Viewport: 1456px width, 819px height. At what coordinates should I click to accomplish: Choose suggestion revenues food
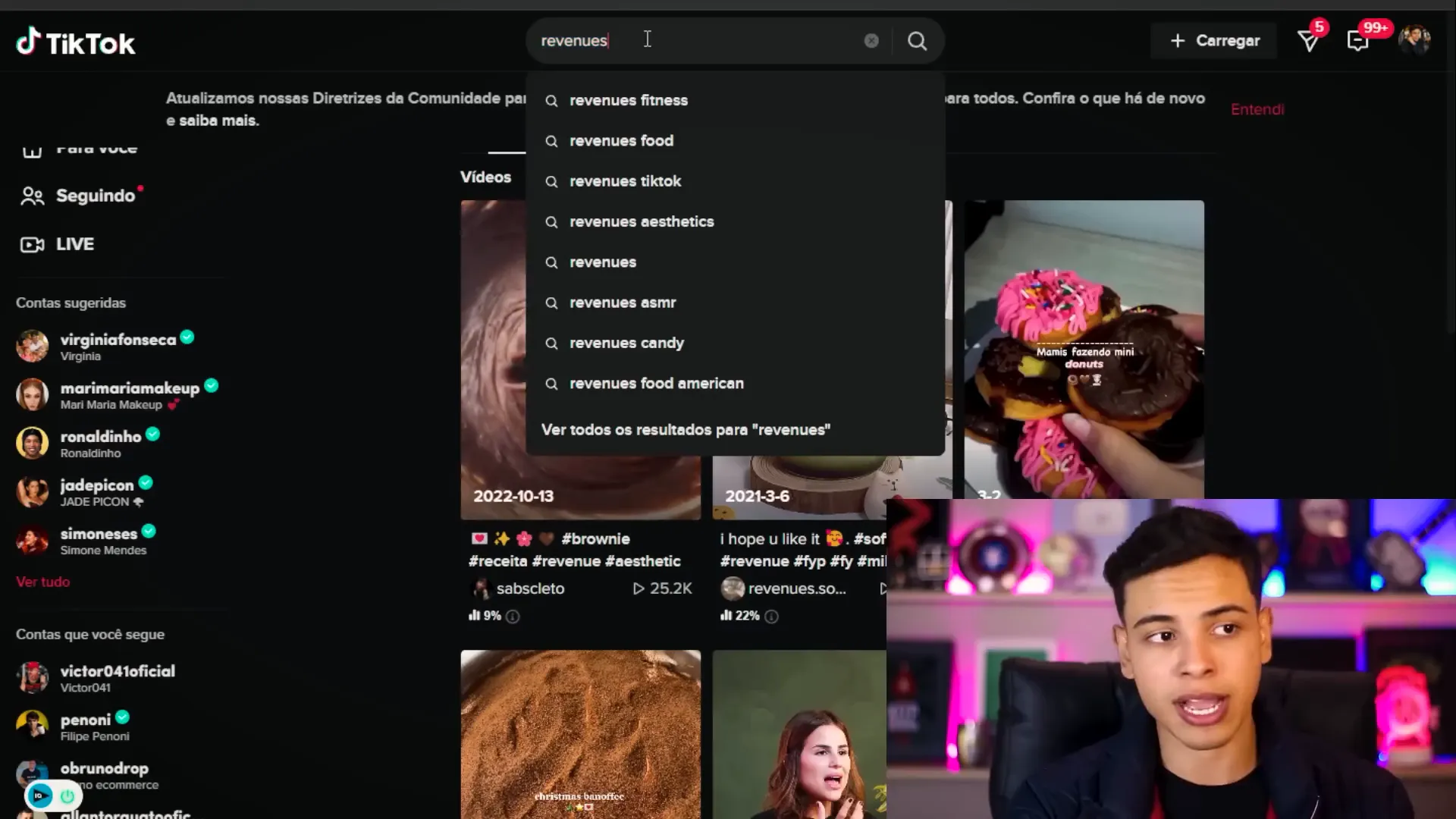pyautogui.click(x=735, y=140)
